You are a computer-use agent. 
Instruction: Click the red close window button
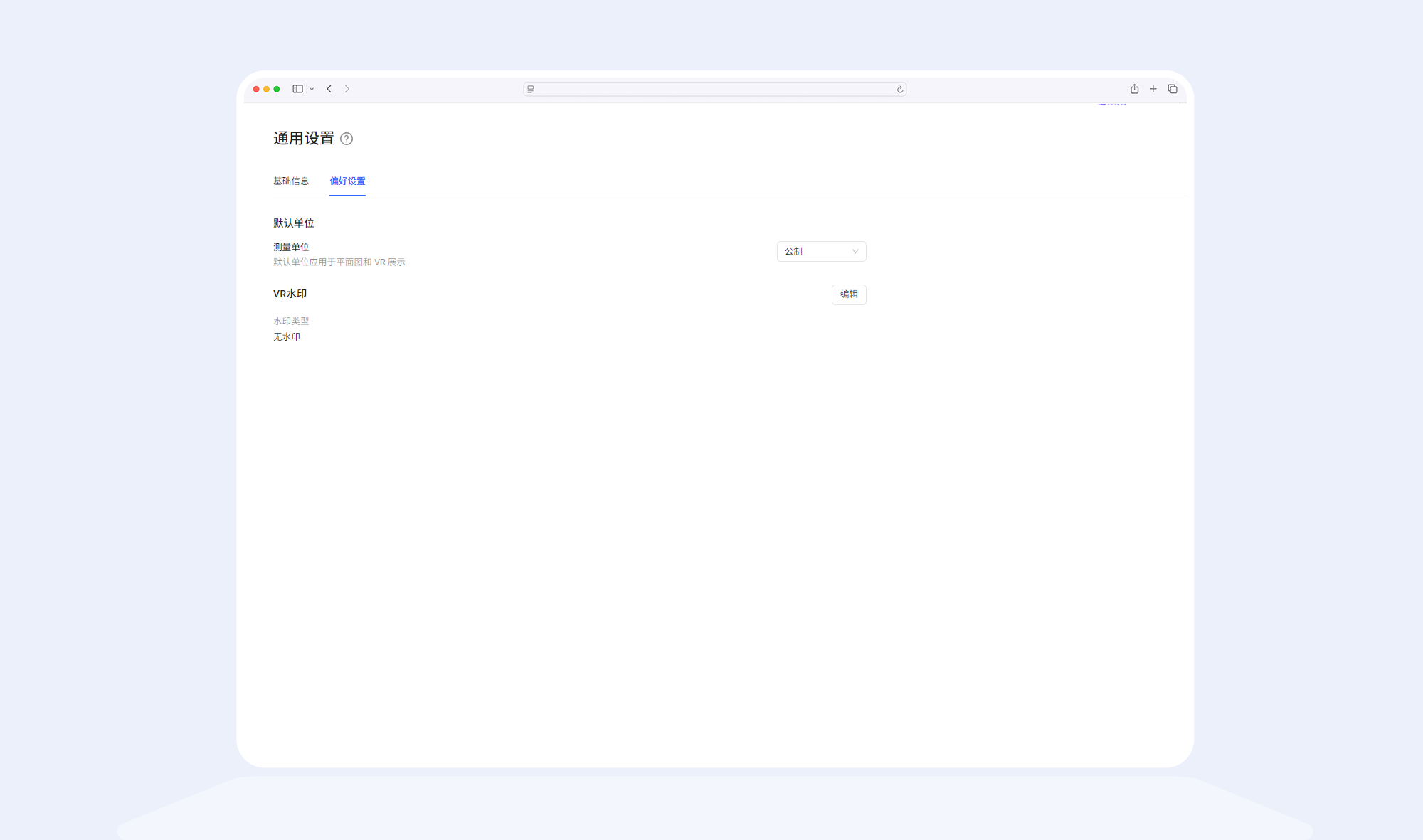pos(256,89)
